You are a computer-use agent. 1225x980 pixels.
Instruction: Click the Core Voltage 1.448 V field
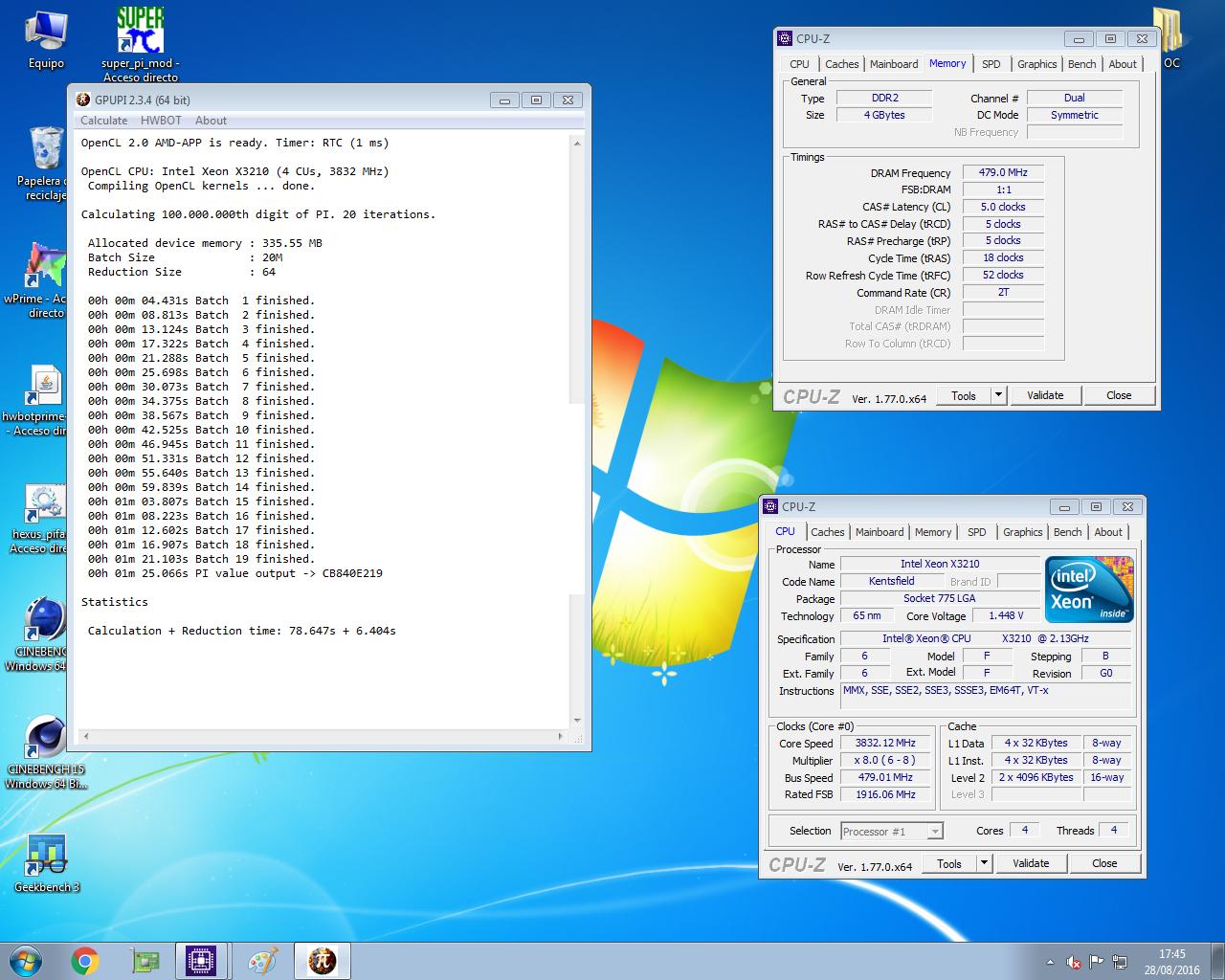point(1006,615)
